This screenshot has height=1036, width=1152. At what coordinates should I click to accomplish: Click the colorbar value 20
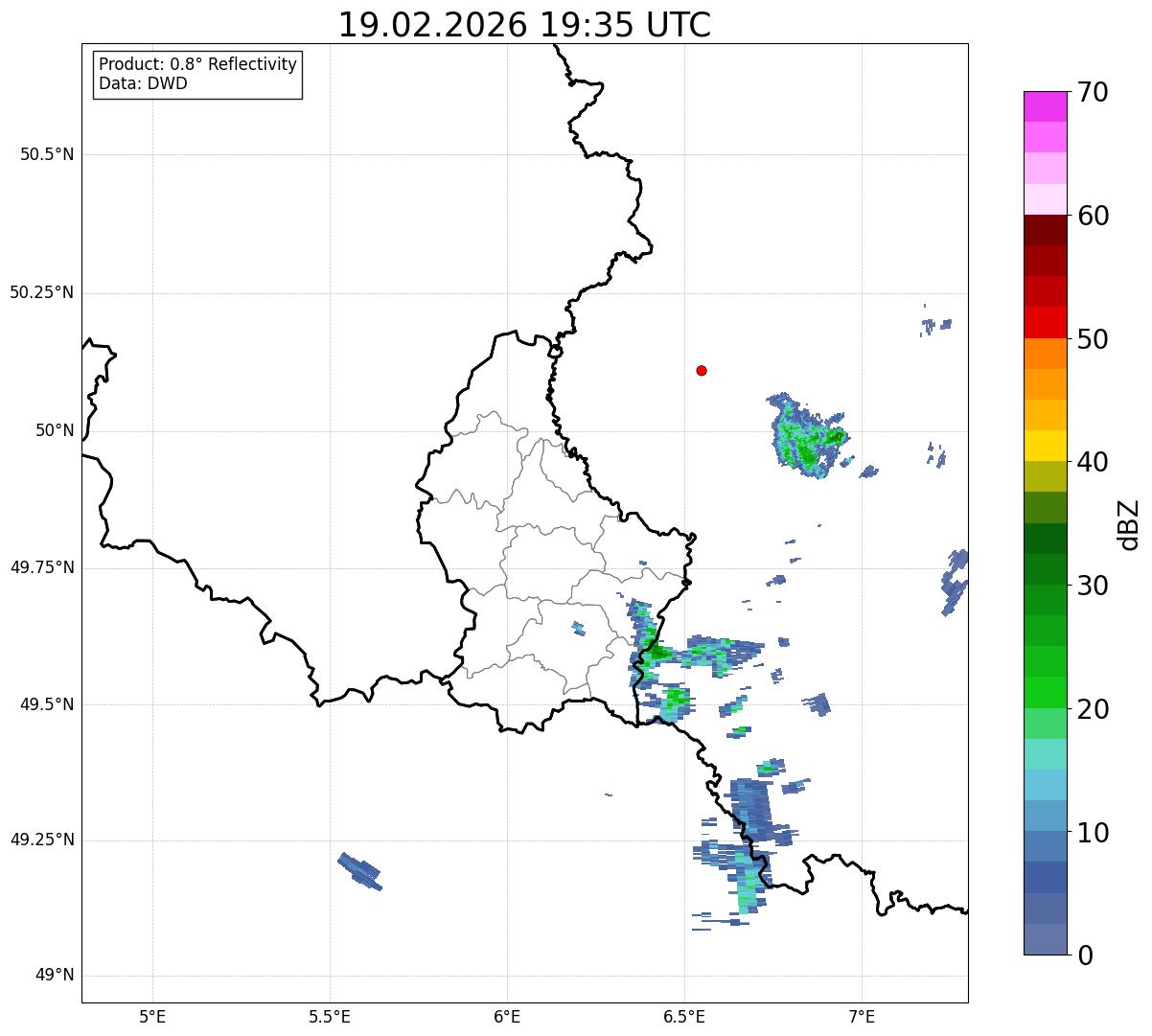coord(1093,709)
